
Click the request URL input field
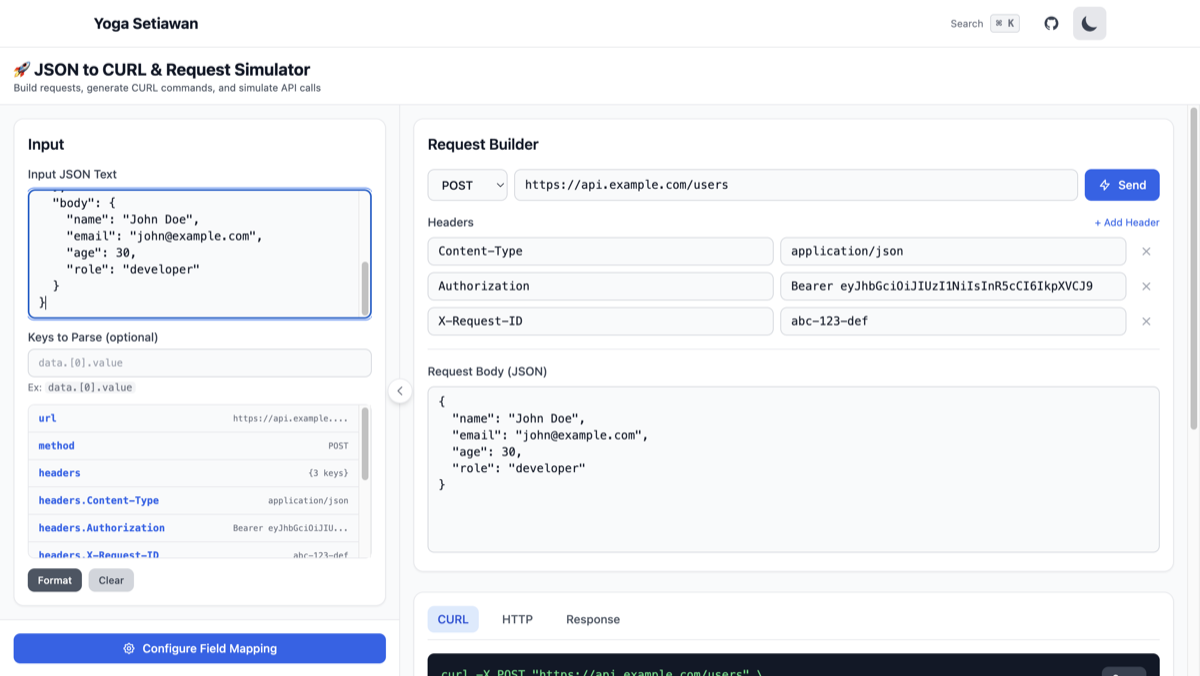795,184
